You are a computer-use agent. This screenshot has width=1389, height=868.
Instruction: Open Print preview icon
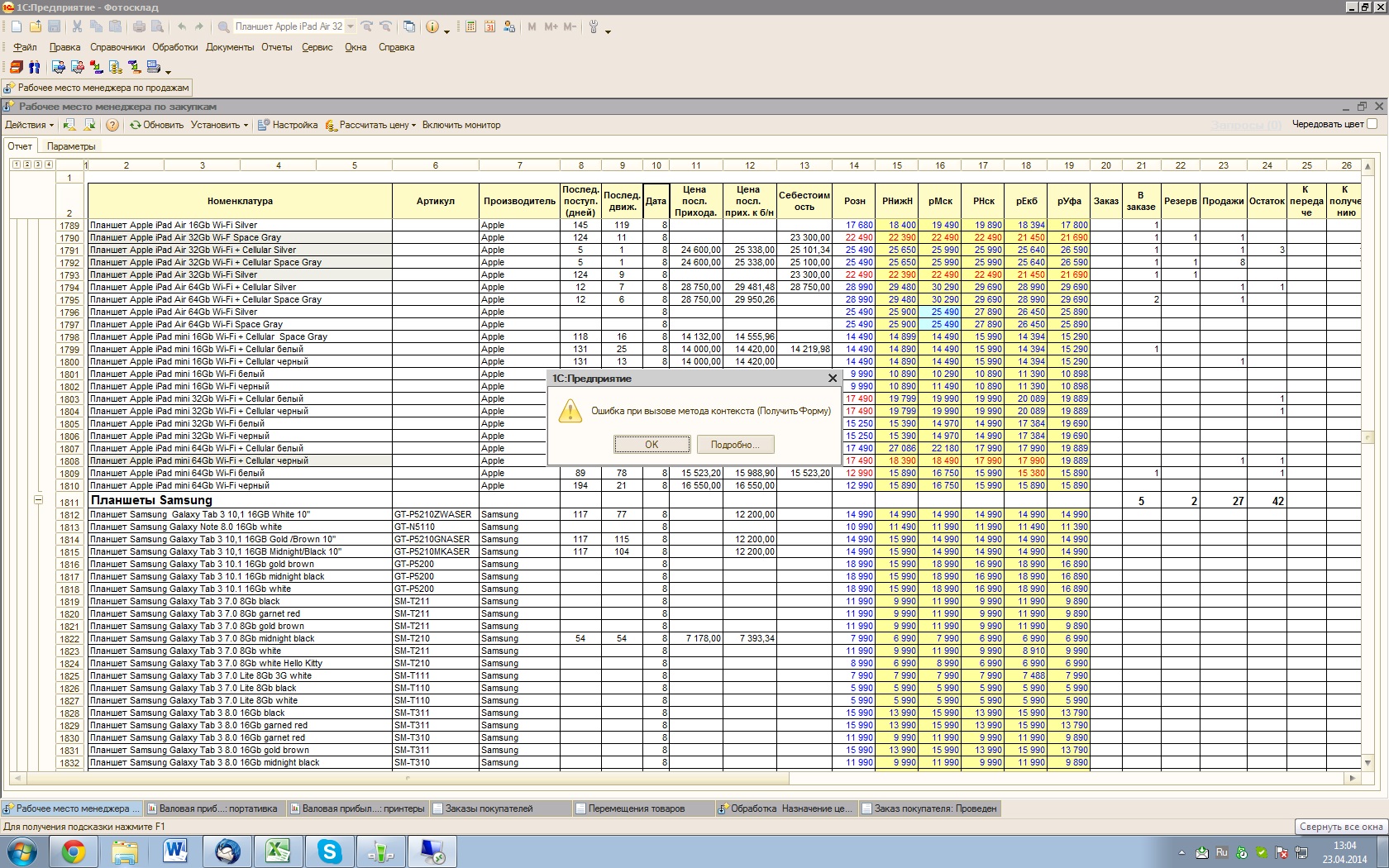pyautogui.click(x=157, y=26)
